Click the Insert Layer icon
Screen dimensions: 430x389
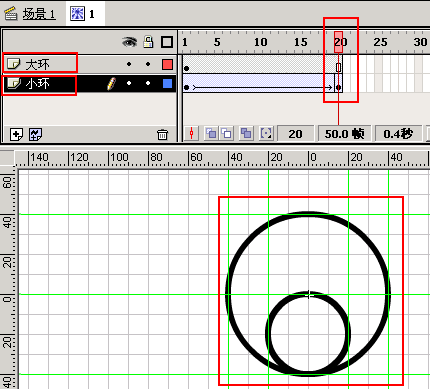[x=16, y=134]
